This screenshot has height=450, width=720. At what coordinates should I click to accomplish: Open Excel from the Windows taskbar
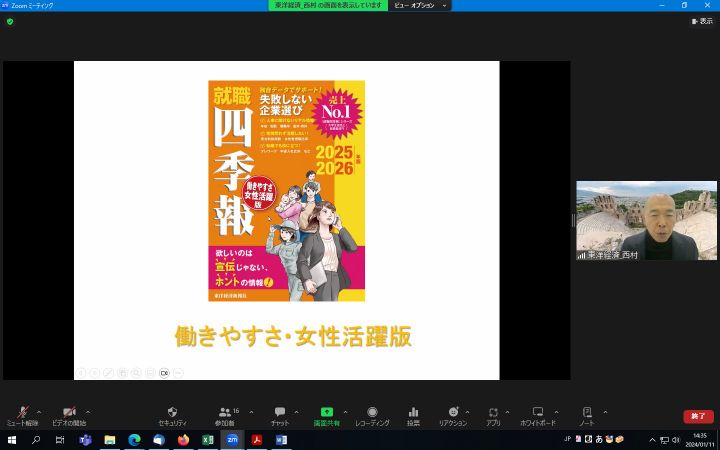tap(208, 440)
